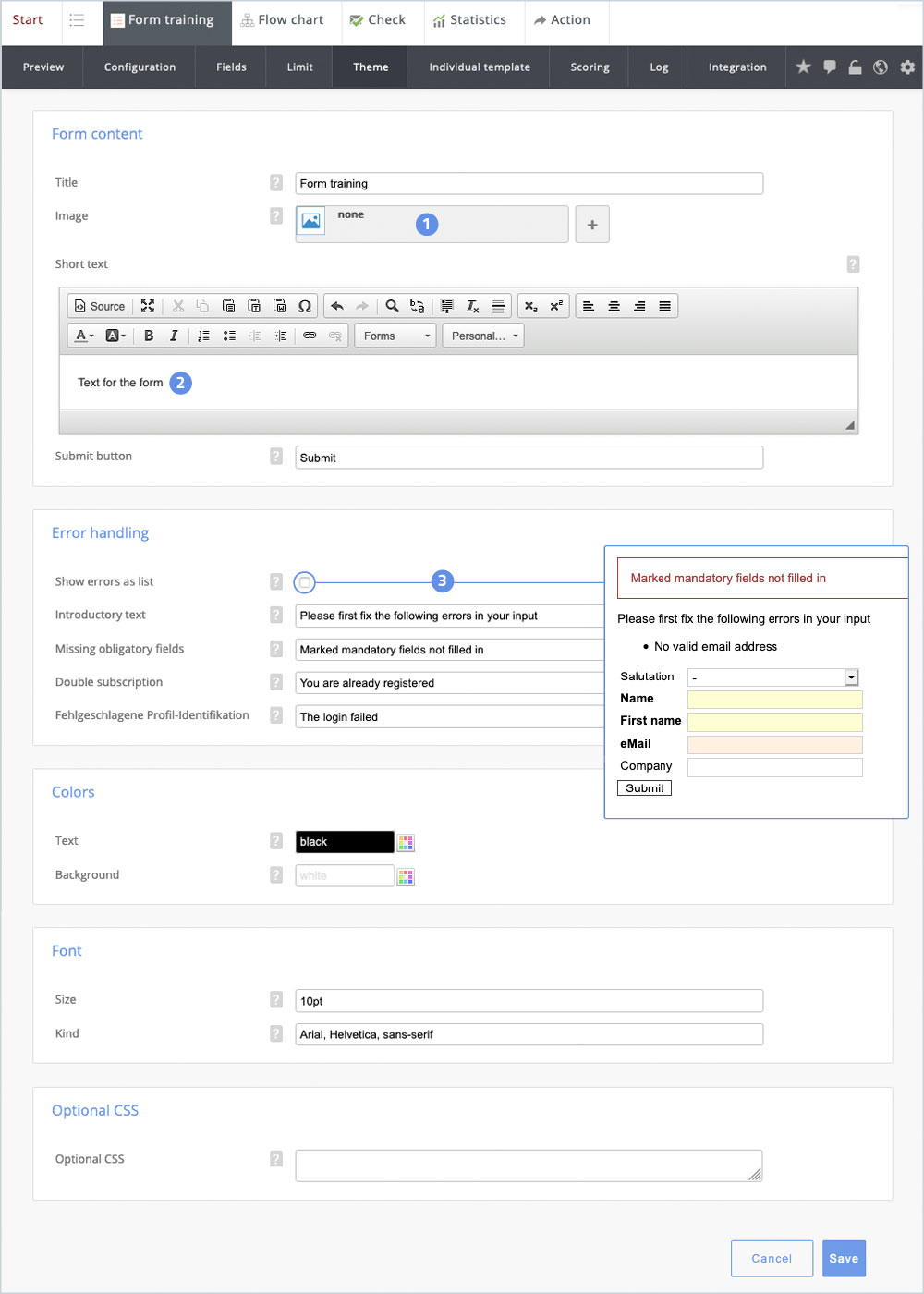Switch to the Flow chart tab
The height and width of the screenshot is (1294, 924).
(282, 20)
